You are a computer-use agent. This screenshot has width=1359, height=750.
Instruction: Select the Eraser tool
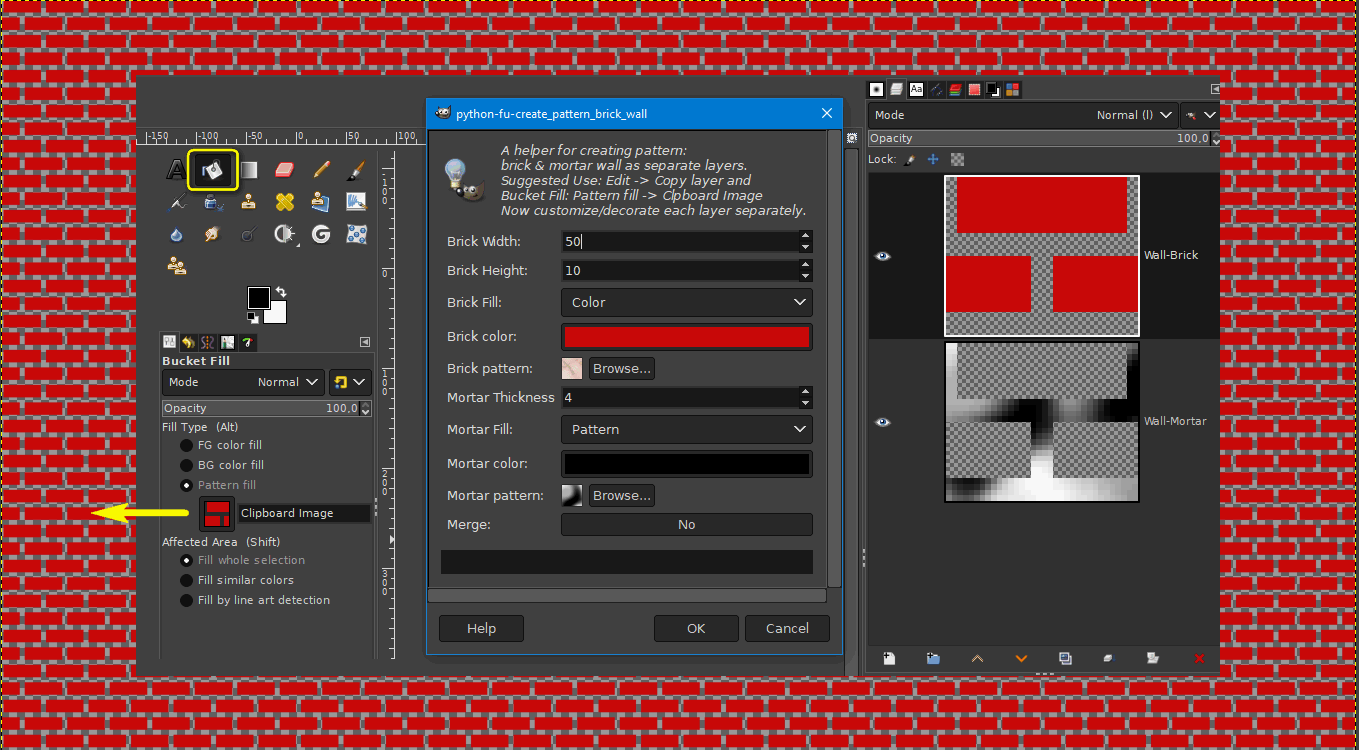click(x=285, y=170)
